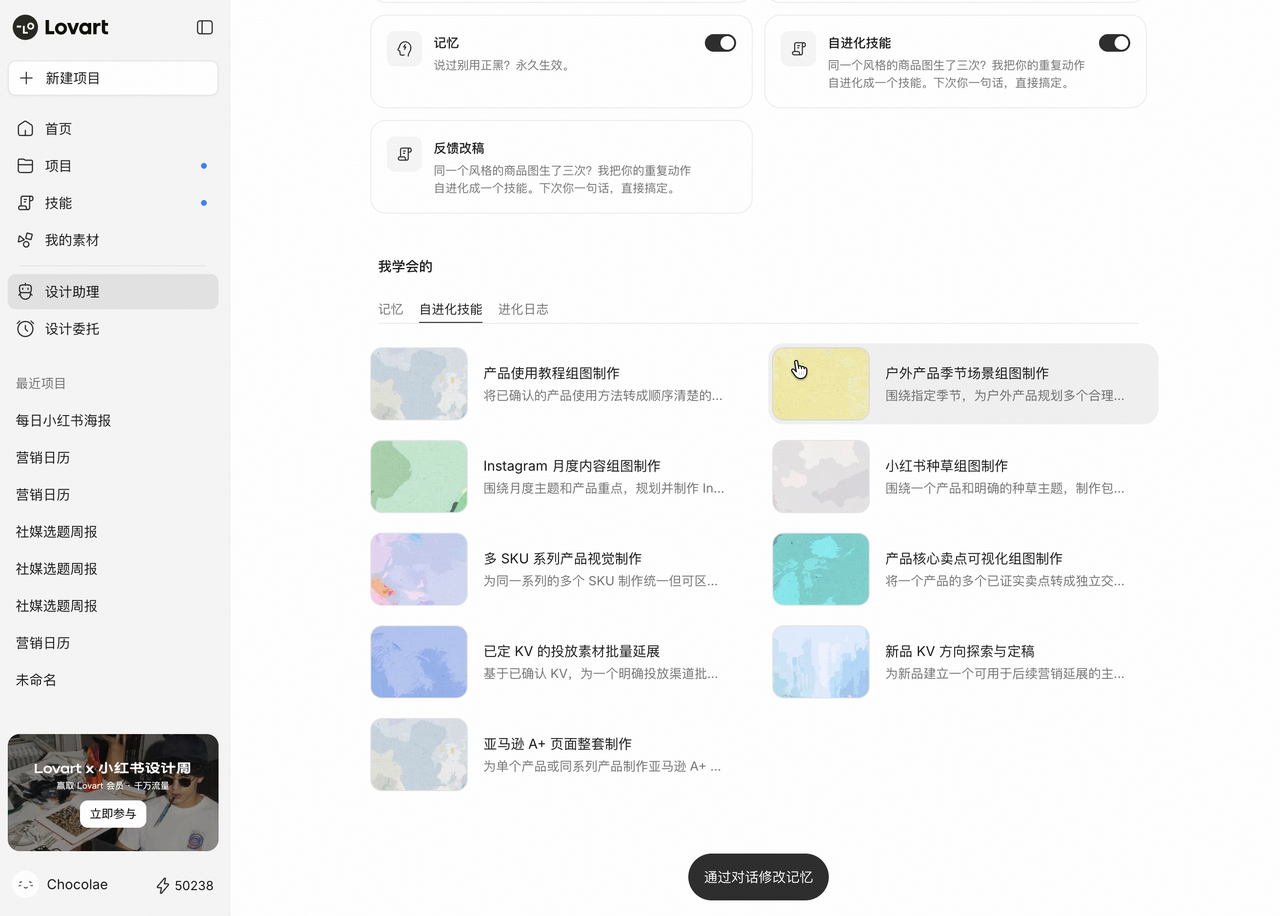Click the Lovart logo in the sidebar
This screenshot has width=1280, height=916.
click(60, 27)
